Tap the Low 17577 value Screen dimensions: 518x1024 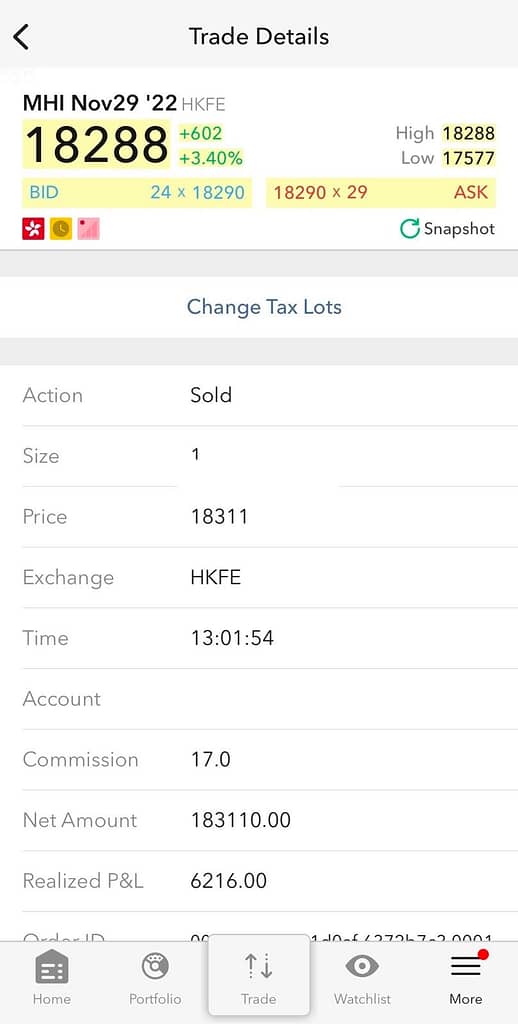pyautogui.click(x=468, y=158)
